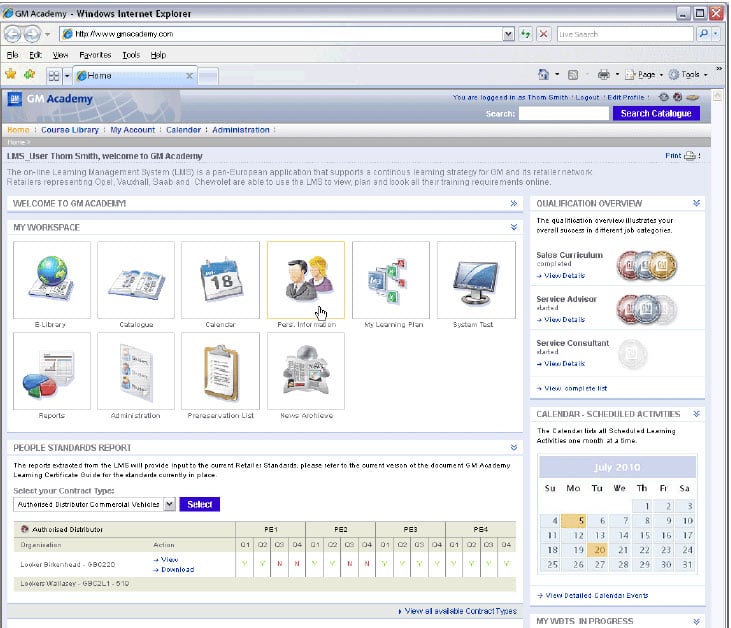Open the View menu

click(60, 55)
